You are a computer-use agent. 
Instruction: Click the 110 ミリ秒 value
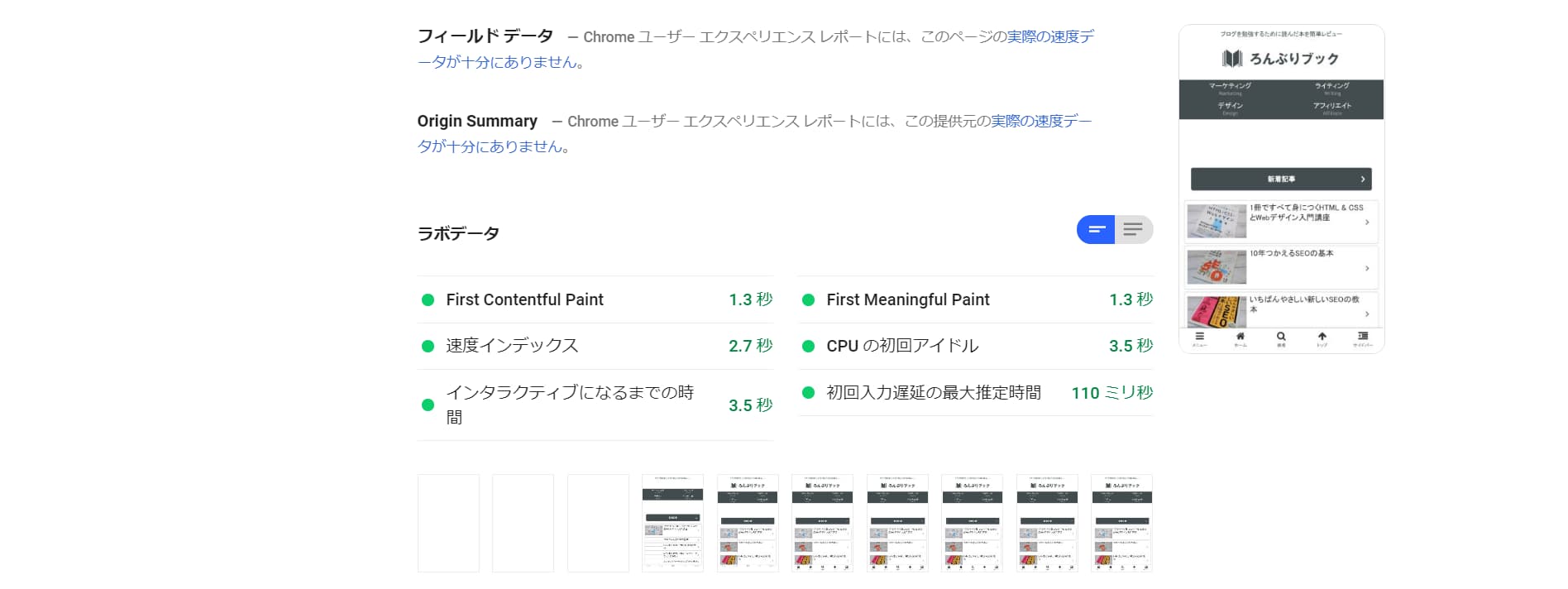click(1111, 393)
